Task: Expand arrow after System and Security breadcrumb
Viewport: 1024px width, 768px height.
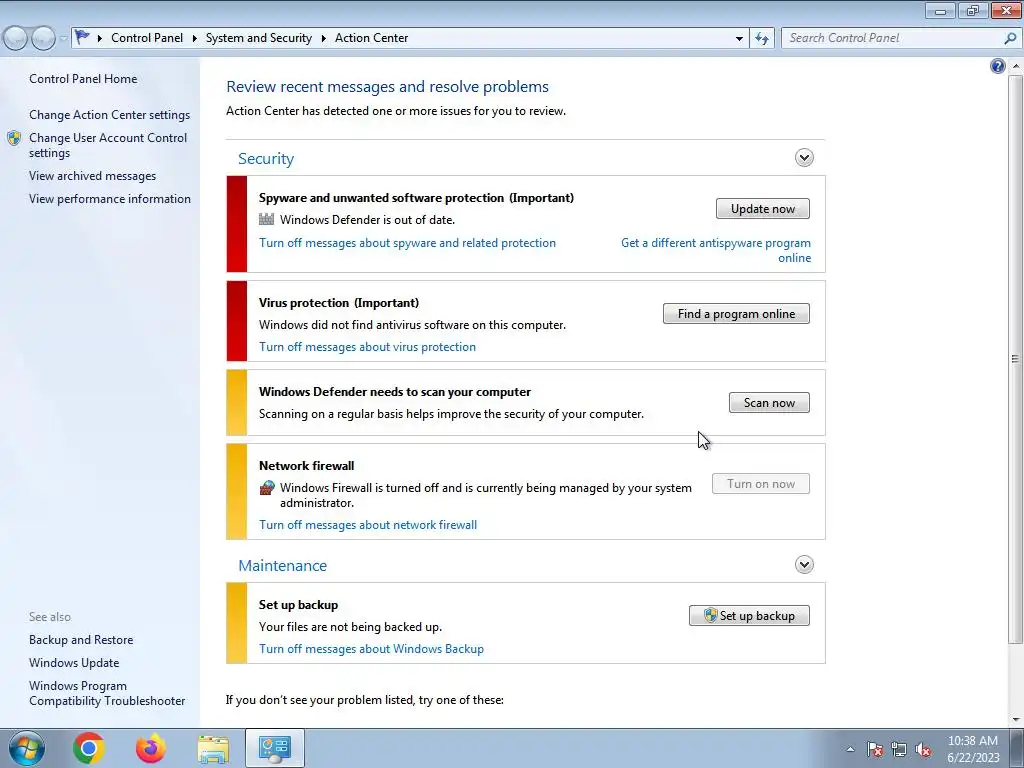Action: [x=323, y=39]
